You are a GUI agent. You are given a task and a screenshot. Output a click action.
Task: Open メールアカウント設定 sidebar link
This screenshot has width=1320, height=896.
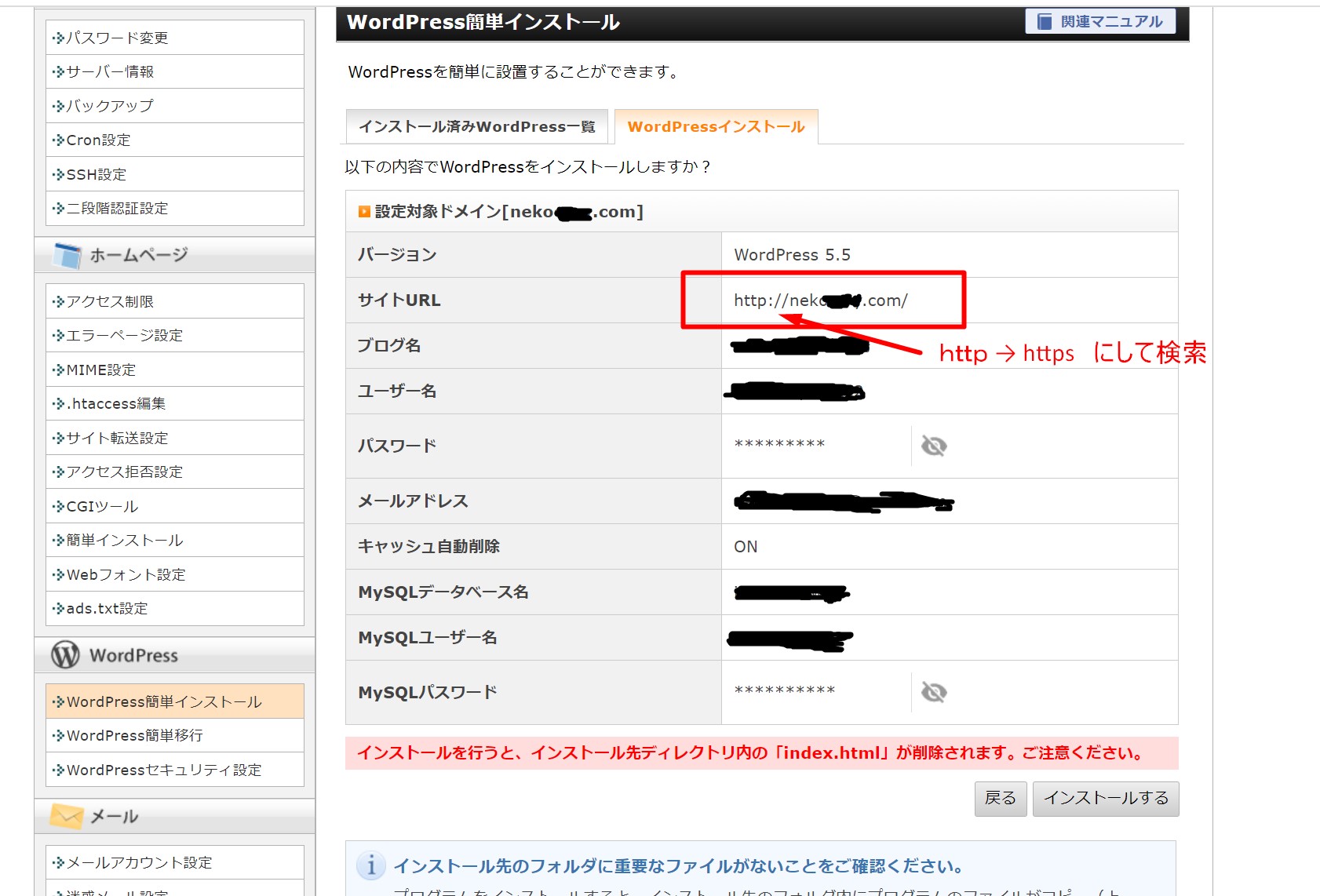[x=175, y=862]
